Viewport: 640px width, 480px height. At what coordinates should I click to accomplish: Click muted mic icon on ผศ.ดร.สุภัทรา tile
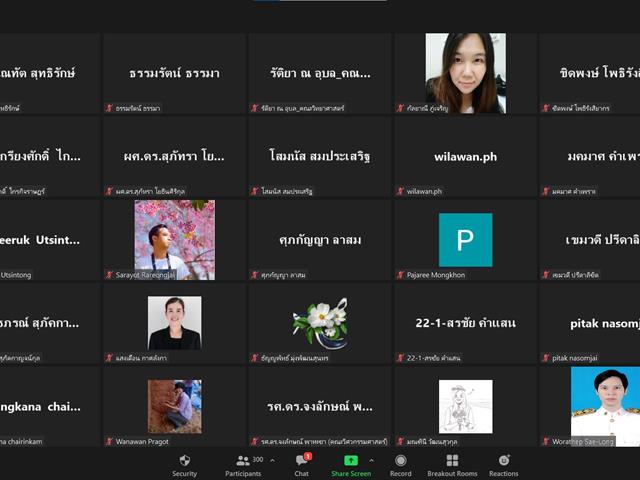[x=109, y=191]
